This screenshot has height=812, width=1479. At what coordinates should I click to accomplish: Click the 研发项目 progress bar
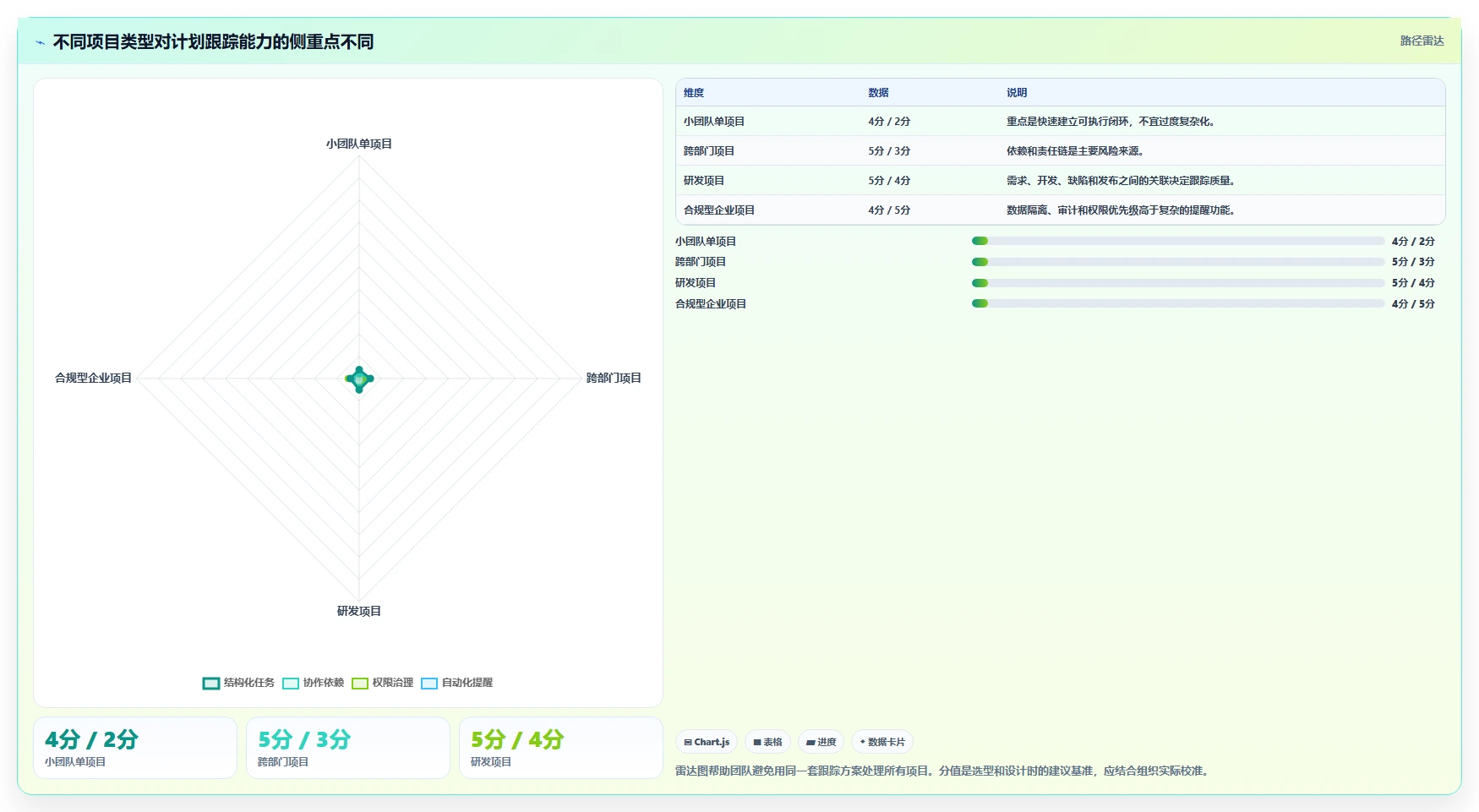click(x=1178, y=283)
